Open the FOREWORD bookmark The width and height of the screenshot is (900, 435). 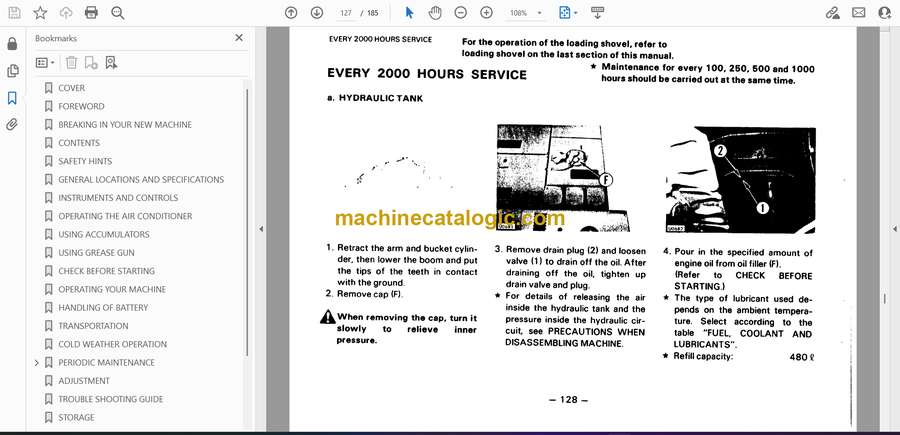81,106
